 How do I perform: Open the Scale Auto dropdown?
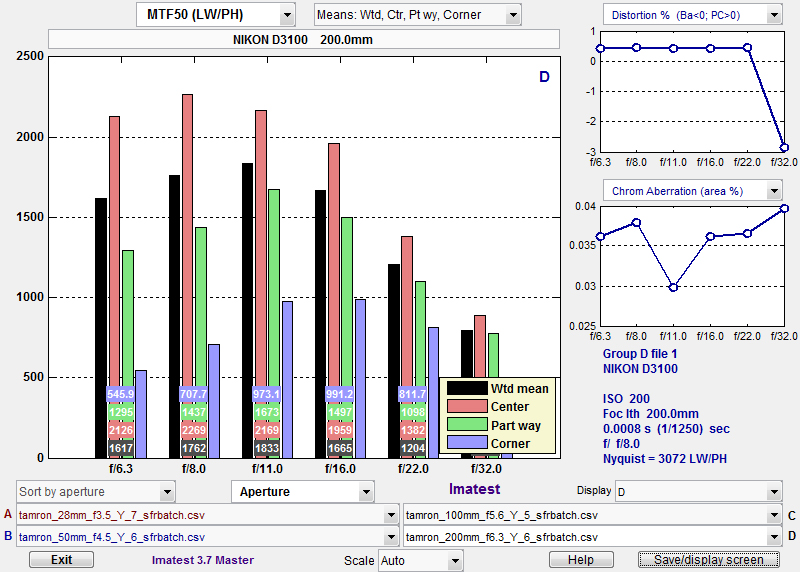click(x=420, y=561)
